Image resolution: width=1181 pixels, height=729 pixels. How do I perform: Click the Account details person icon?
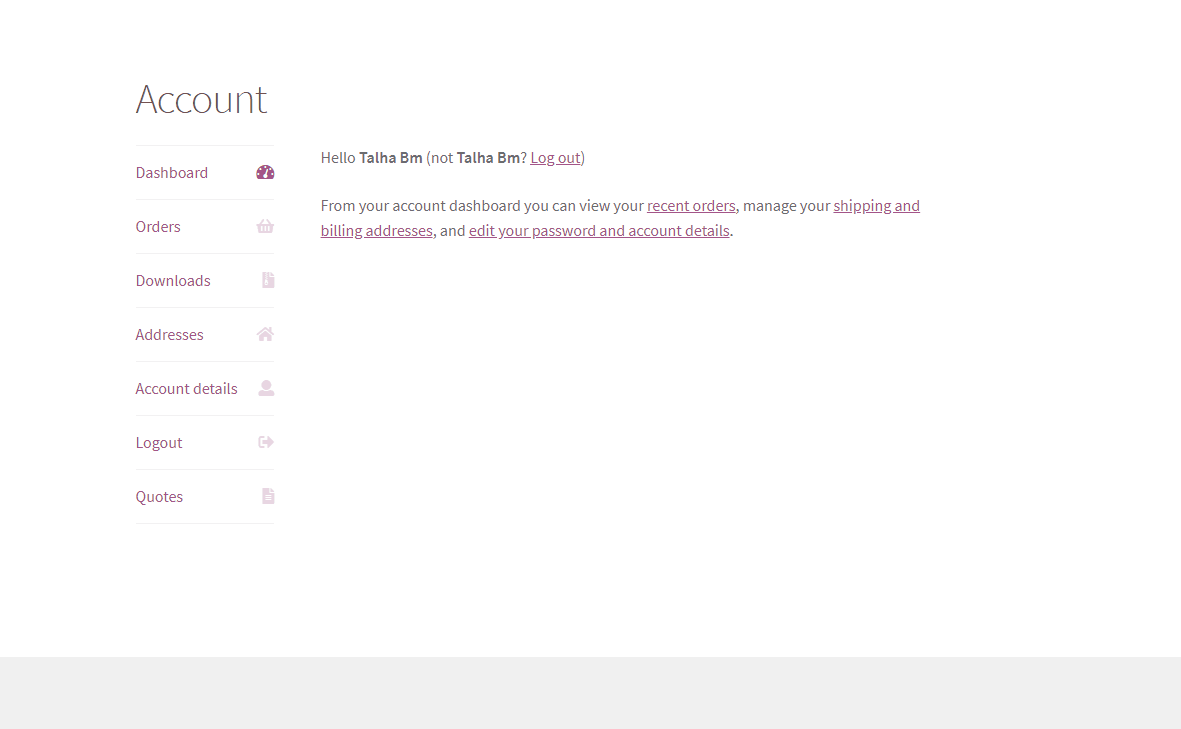(266, 389)
